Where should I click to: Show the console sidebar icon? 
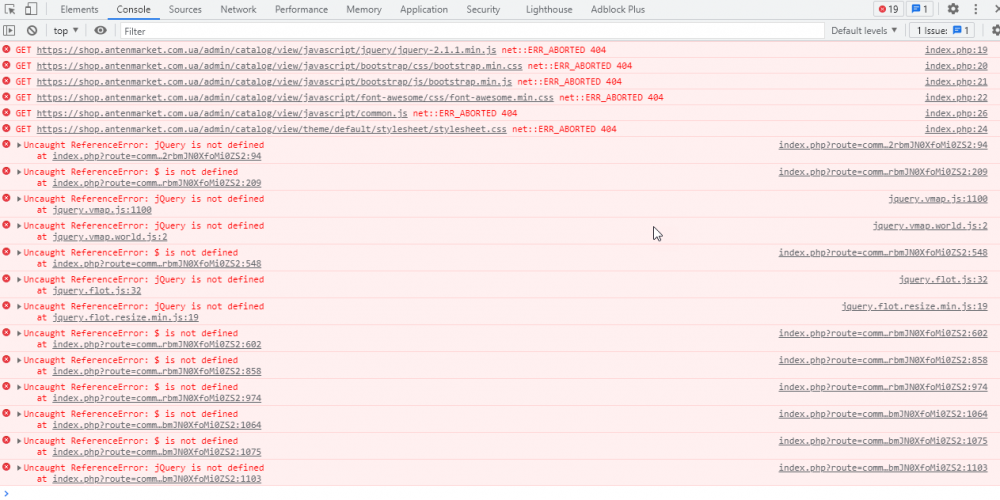tap(9, 31)
